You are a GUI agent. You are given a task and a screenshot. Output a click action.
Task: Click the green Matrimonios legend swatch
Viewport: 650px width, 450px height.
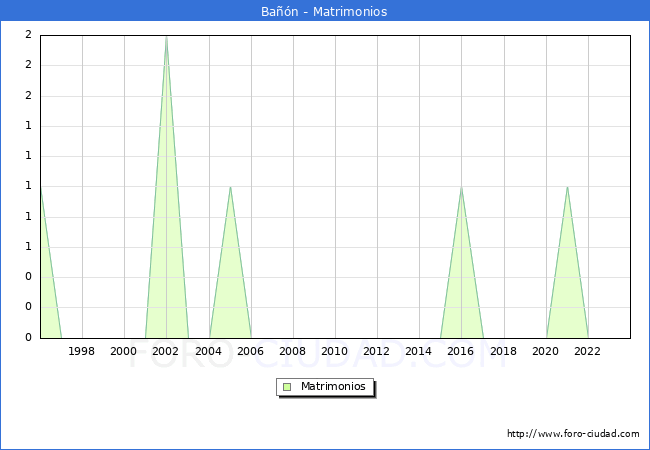[287, 387]
